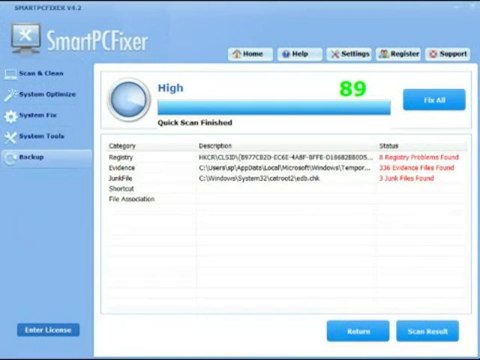480x360 pixels.
Task: Click the lifebuoy icon on Support
Action: pos(433,54)
